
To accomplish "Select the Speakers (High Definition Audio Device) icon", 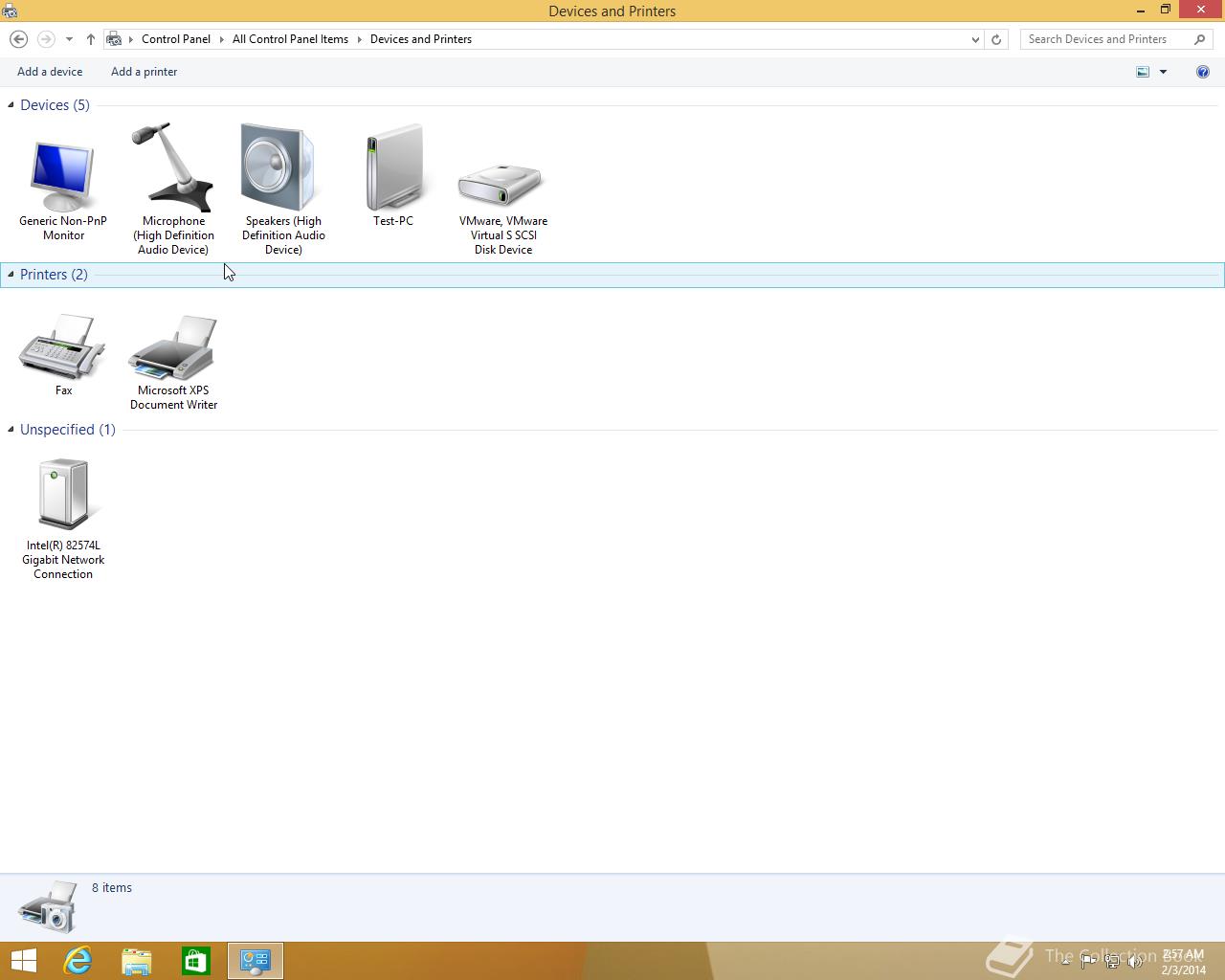I will [278, 167].
